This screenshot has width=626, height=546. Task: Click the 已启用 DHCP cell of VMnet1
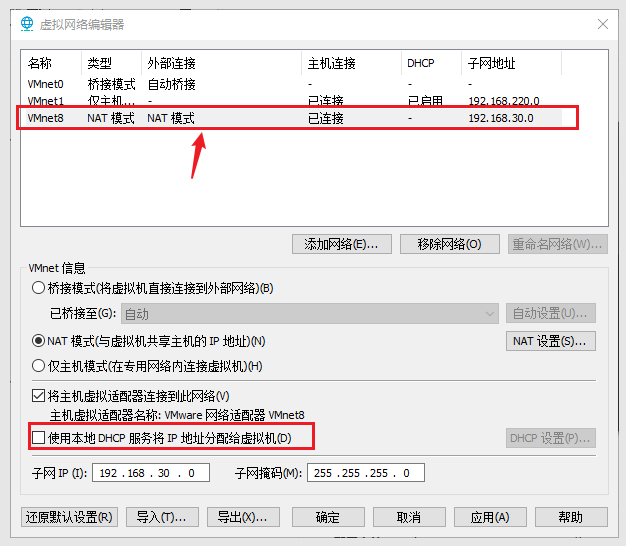425,101
